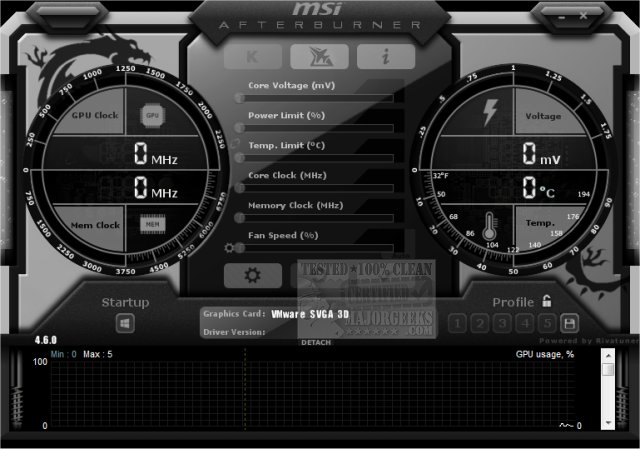Click the MEM chip icon
The width and height of the screenshot is (640, 449).
[153, 224]
